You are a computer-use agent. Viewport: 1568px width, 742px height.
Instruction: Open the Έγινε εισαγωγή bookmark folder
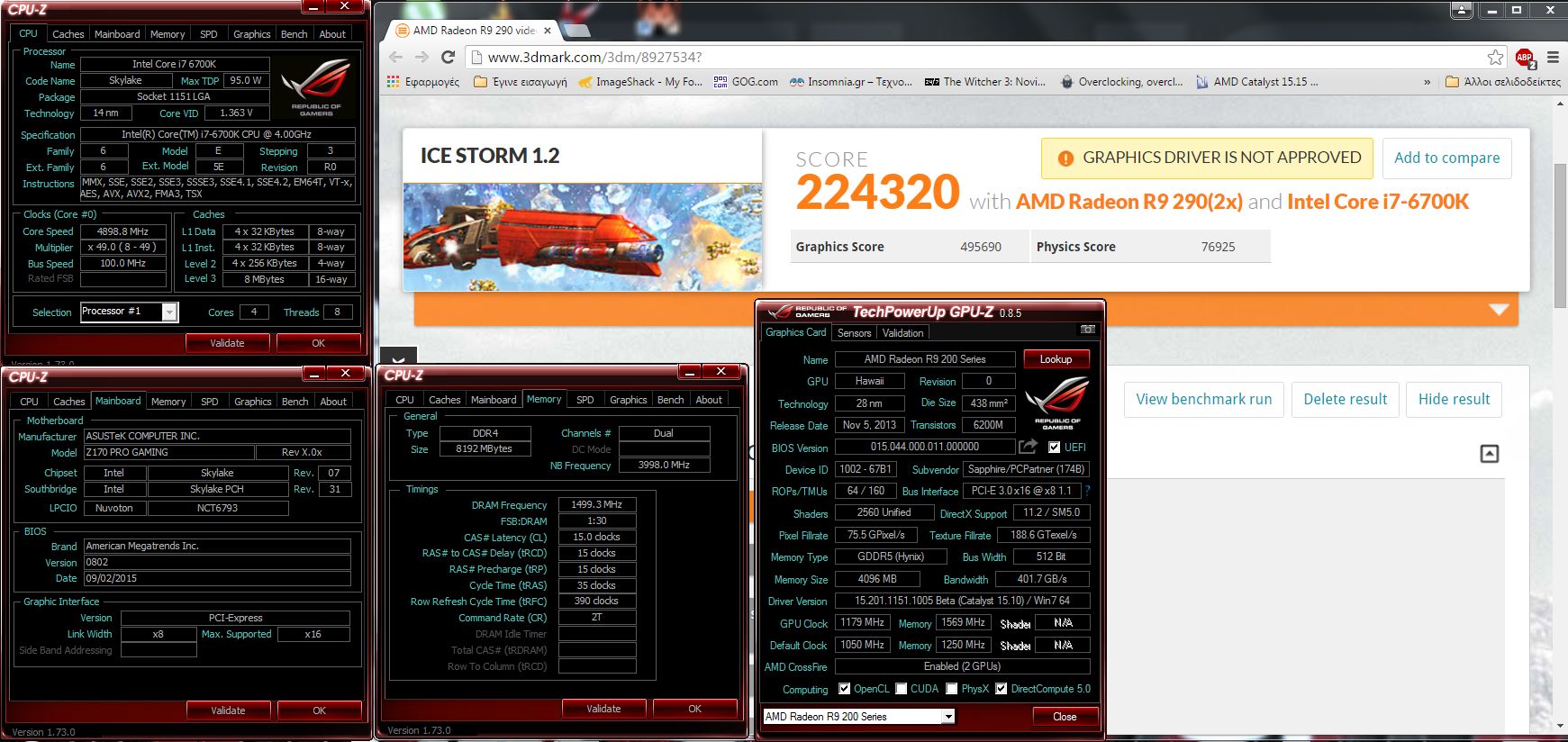pos(521,81)
